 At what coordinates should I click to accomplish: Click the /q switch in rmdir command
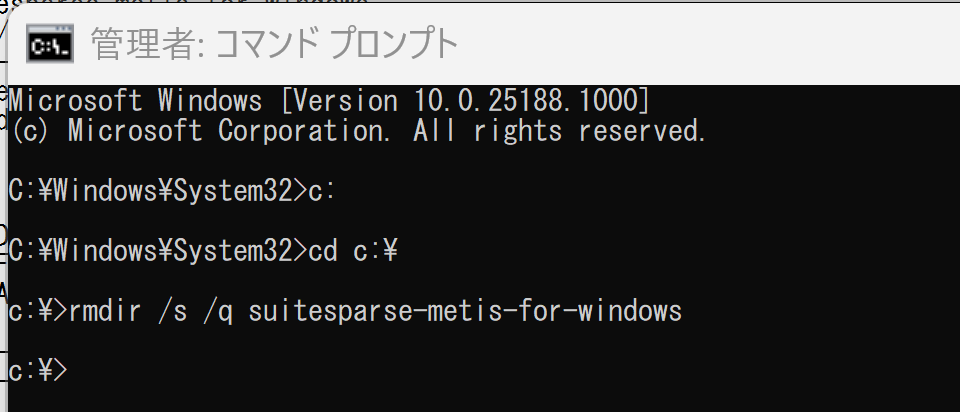[x=217, y=311]
